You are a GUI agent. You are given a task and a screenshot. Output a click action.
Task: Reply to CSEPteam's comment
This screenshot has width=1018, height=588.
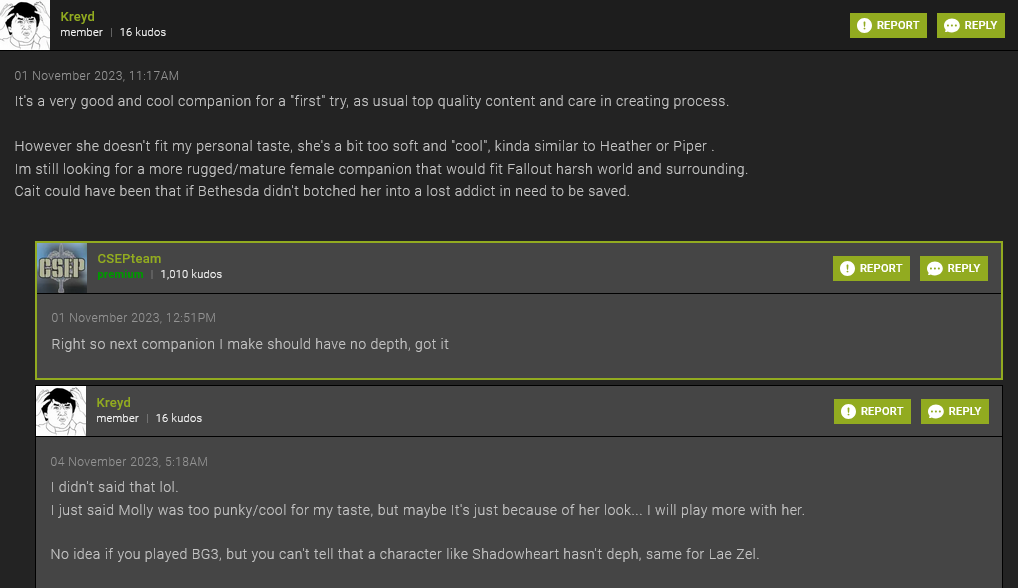coord(954,268)
